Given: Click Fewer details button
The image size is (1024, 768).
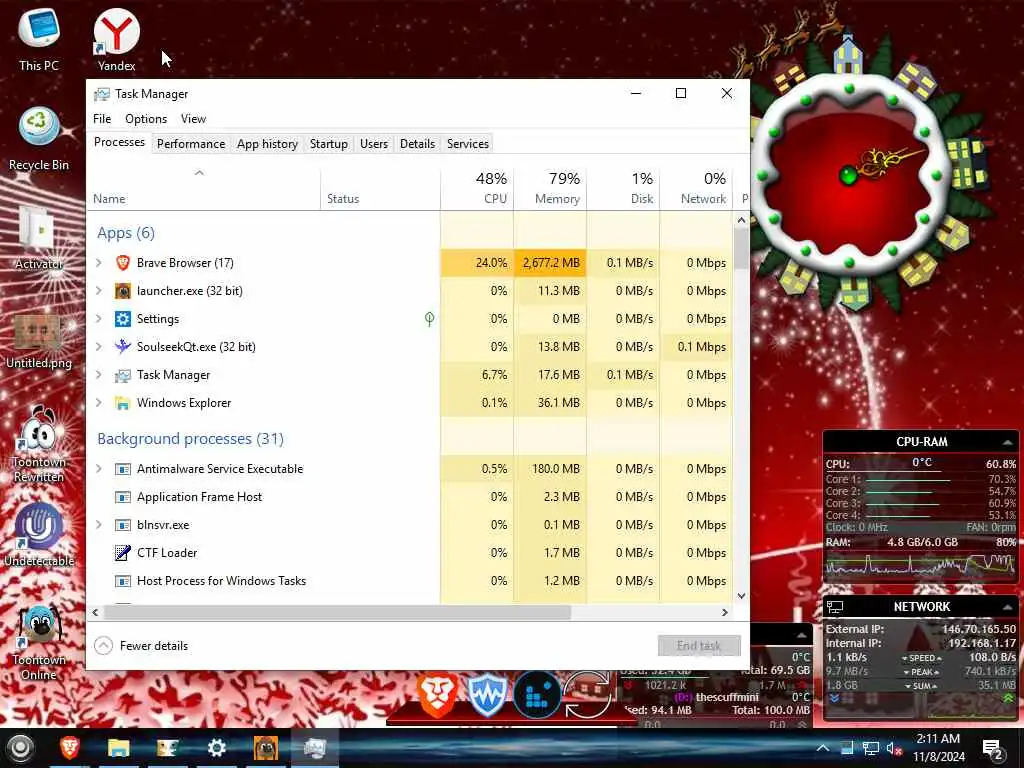Looking at the screenshot, I should [x=141, y=646].
